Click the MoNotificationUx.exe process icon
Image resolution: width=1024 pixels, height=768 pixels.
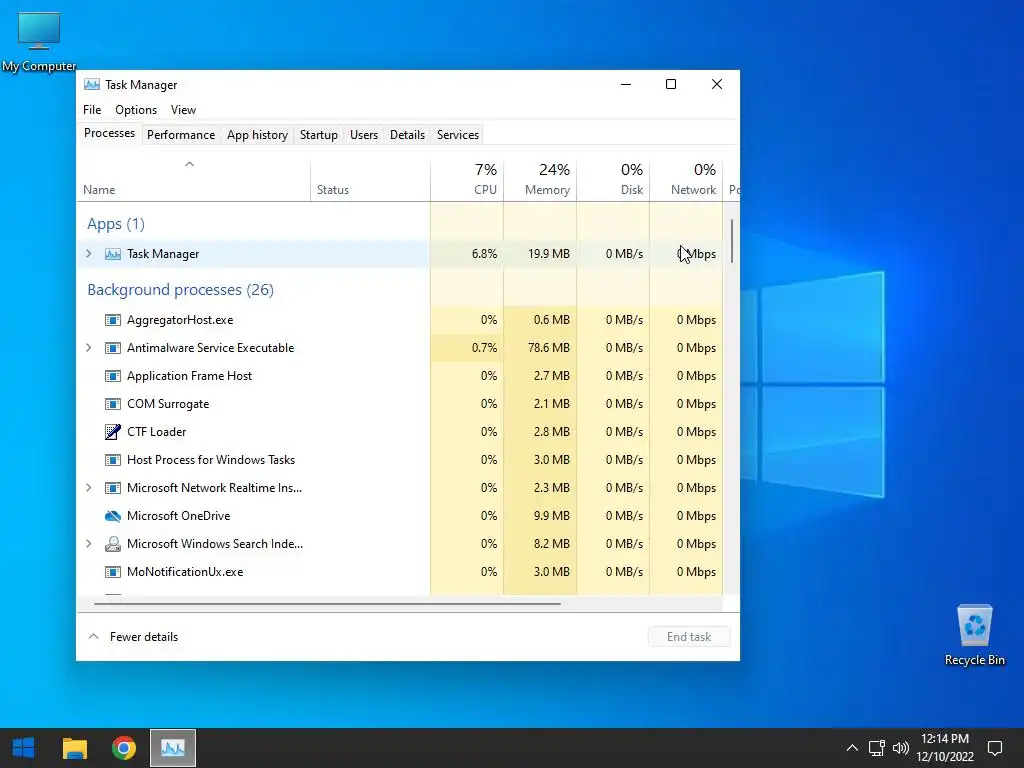(112, 572)
